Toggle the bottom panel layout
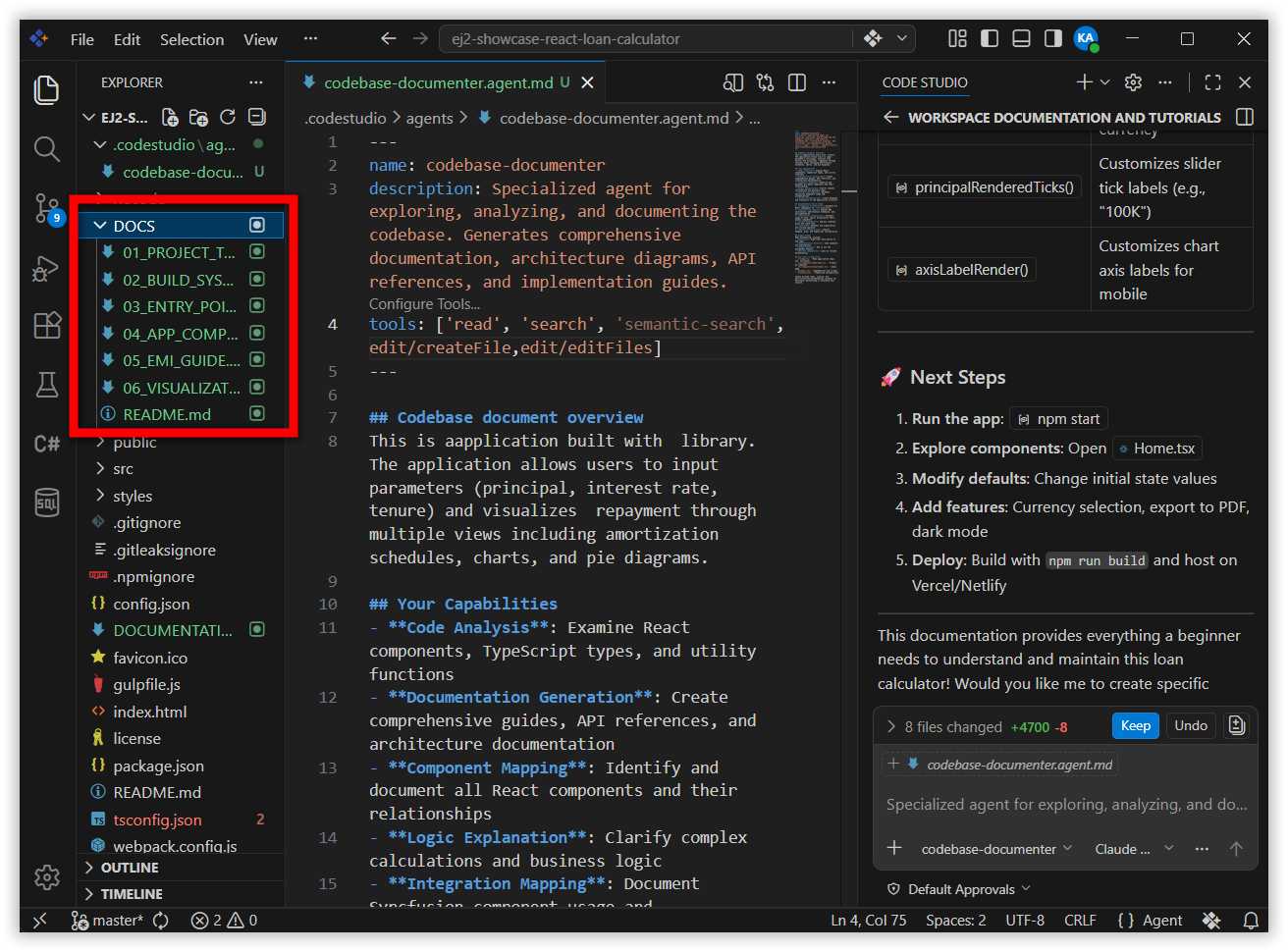This screenshot has height=952, width=1288. pyautogui.click(x=1021, y=38)
